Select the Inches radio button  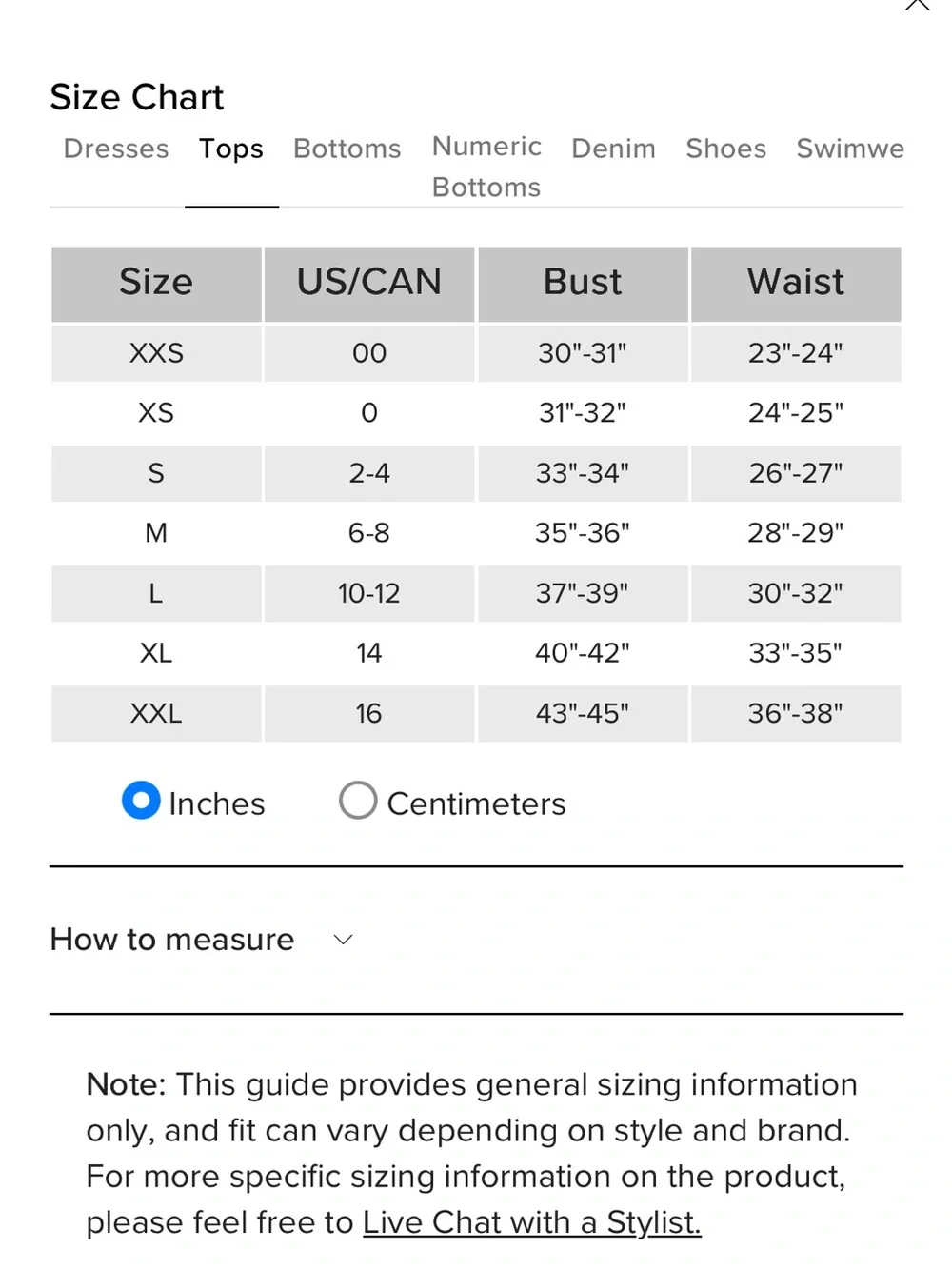141,801
